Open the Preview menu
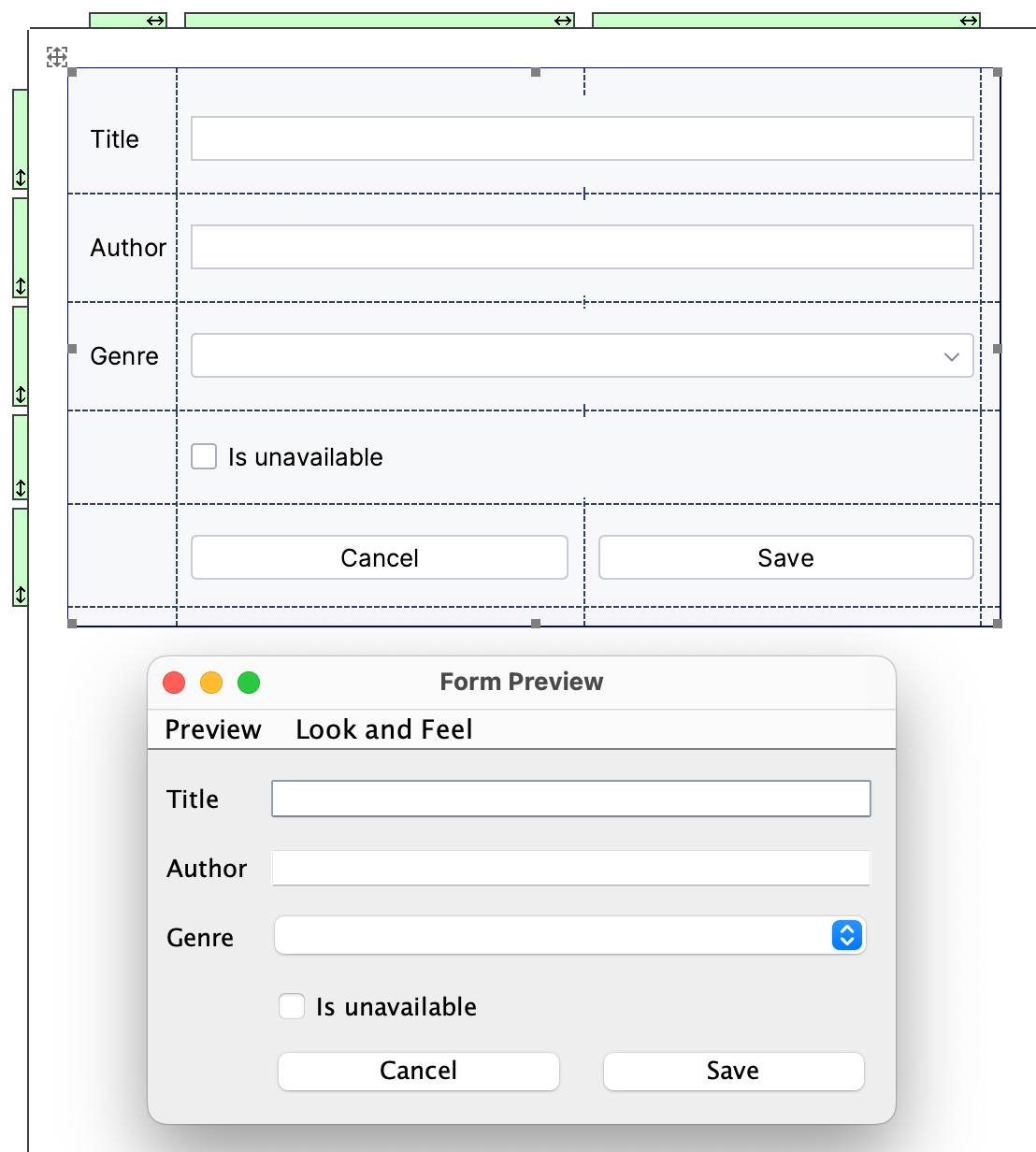Screen dimensions: 1036x1152 pos(212,729)
